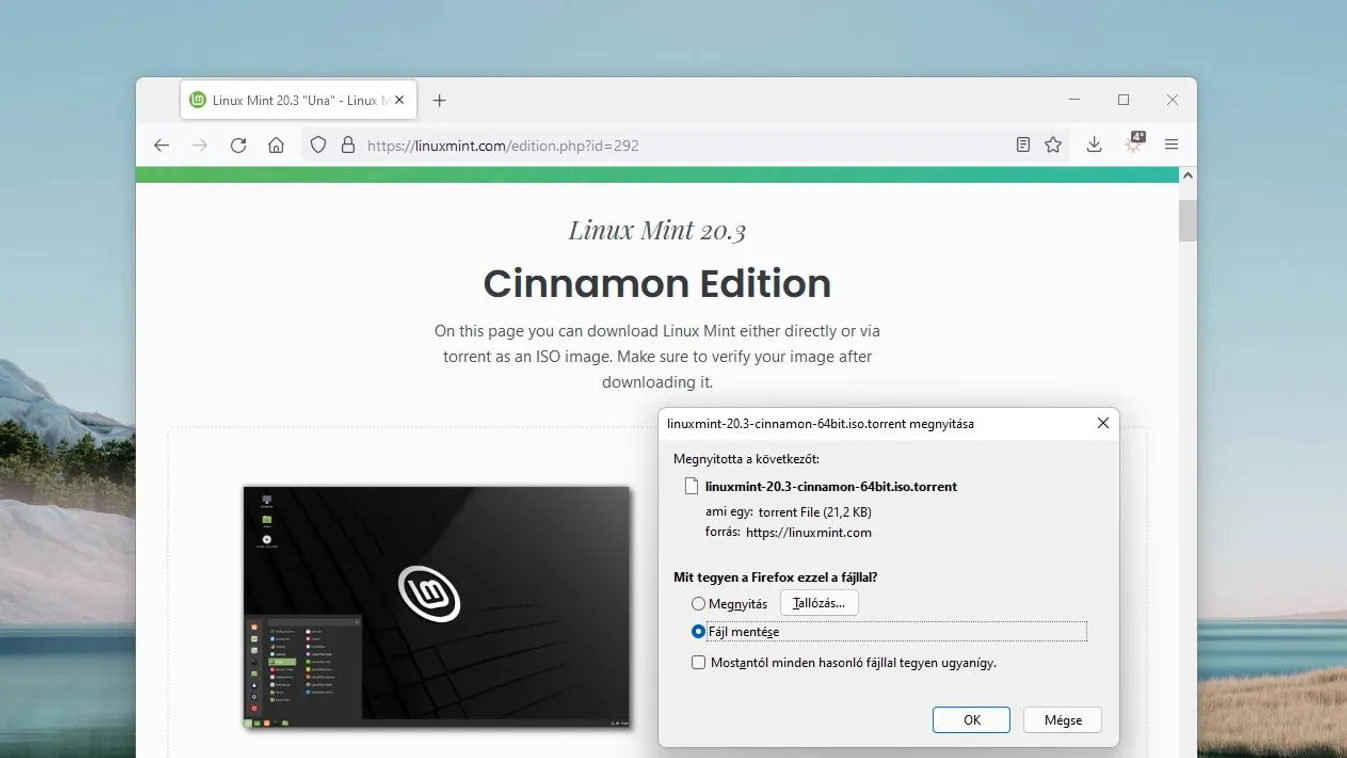Image resolution: width=1347 pixels, height=758 pixels.
Task: Show site security padlock info
Action: pyautogui.click(x=348, y=145)
